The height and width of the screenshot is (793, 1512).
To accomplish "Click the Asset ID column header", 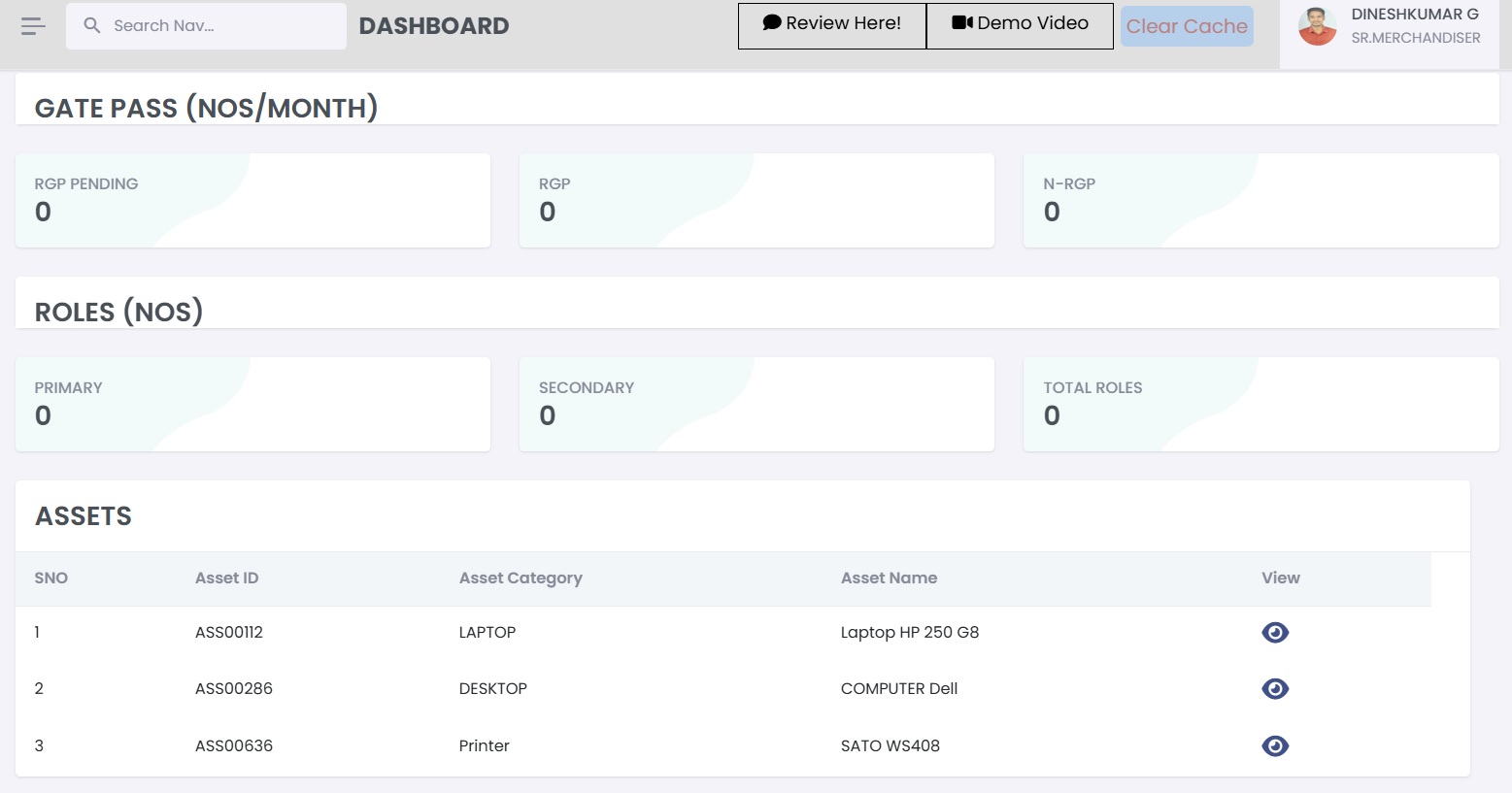I will click(226, 578).
